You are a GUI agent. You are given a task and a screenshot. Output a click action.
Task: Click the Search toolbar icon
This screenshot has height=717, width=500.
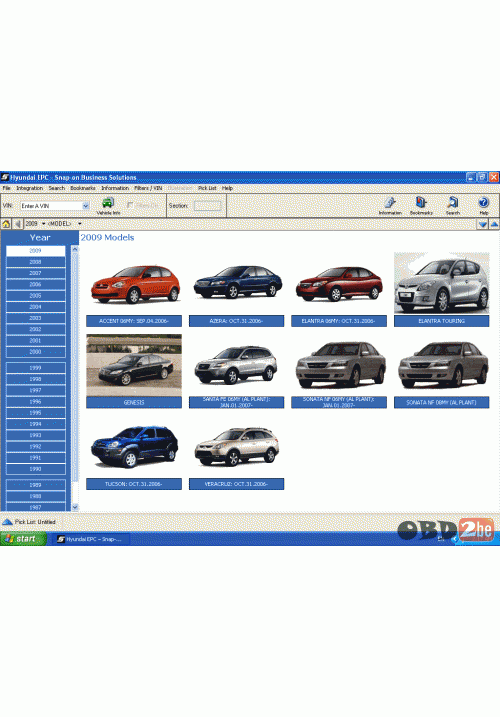click(452, 206)
